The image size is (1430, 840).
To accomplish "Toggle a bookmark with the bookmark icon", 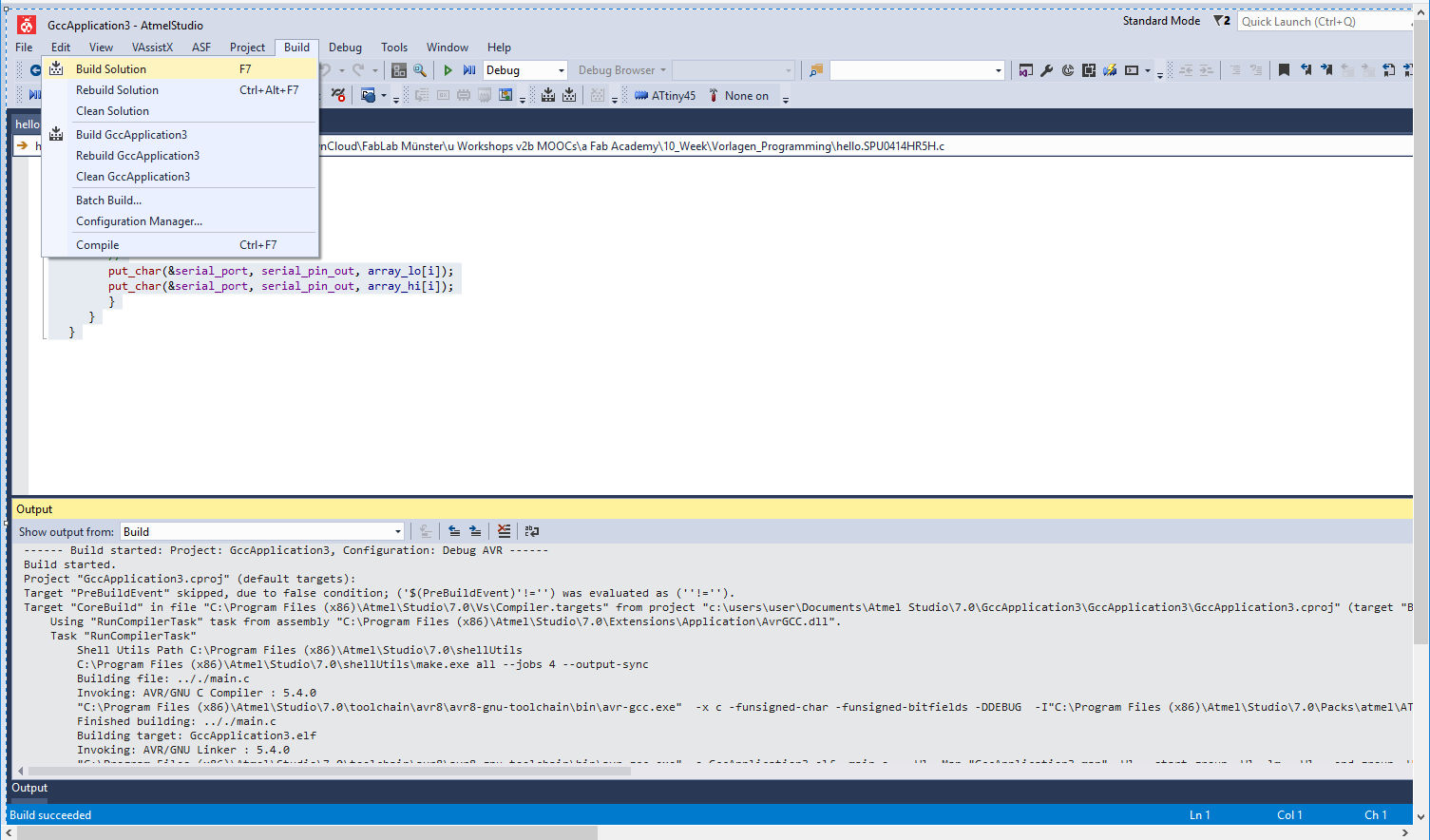I will click(x=1284, y=70).
